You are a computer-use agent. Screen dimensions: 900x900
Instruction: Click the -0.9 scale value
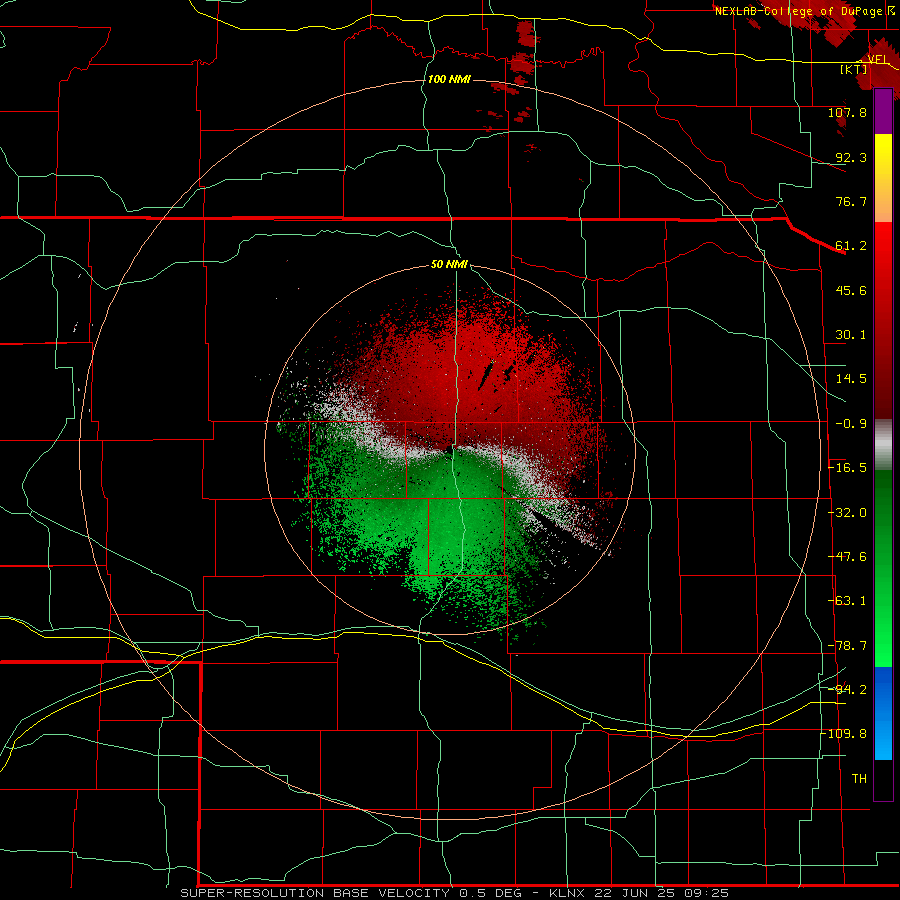tap(851, 424)
